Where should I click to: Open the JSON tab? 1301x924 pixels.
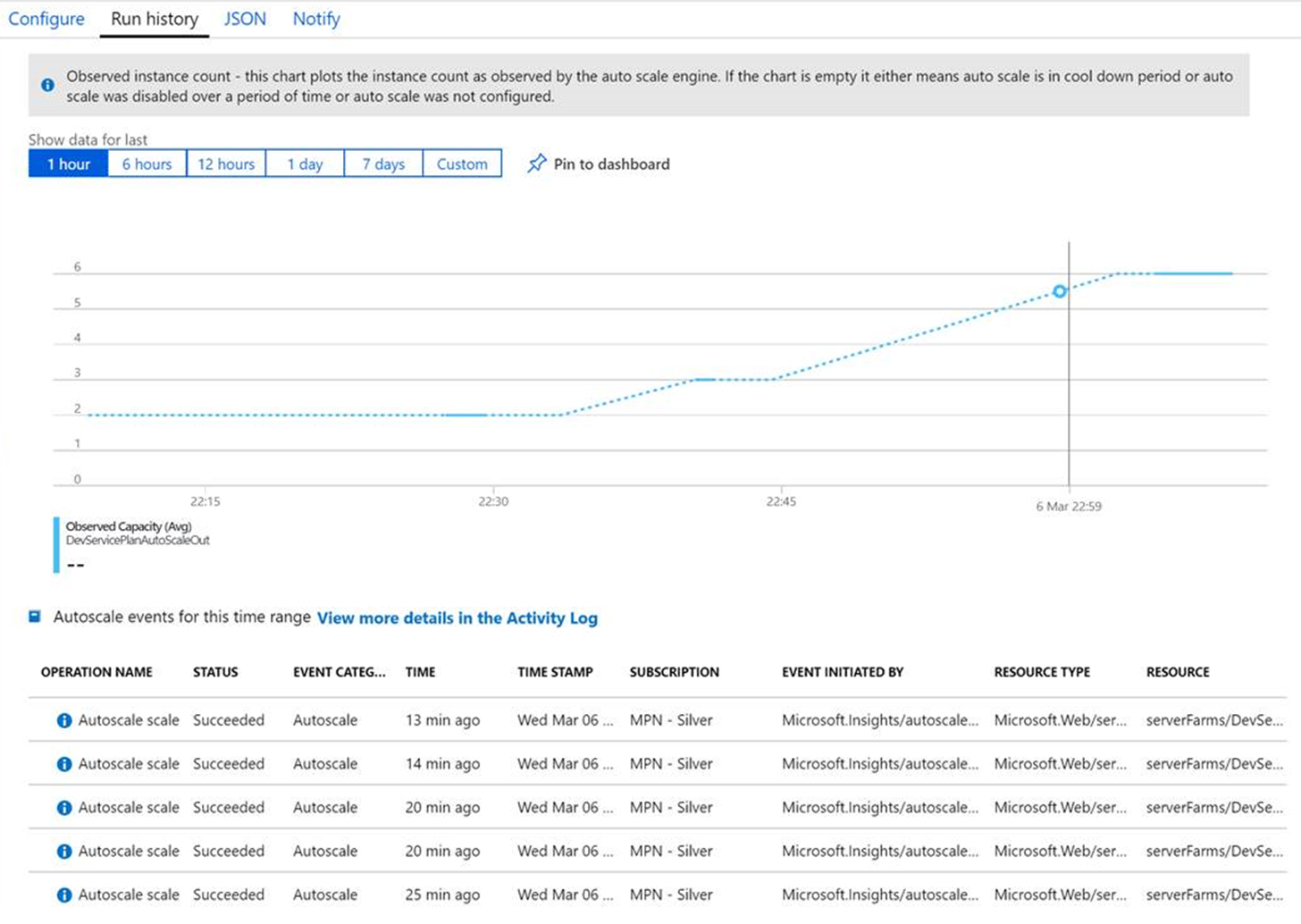pos(245,19)
